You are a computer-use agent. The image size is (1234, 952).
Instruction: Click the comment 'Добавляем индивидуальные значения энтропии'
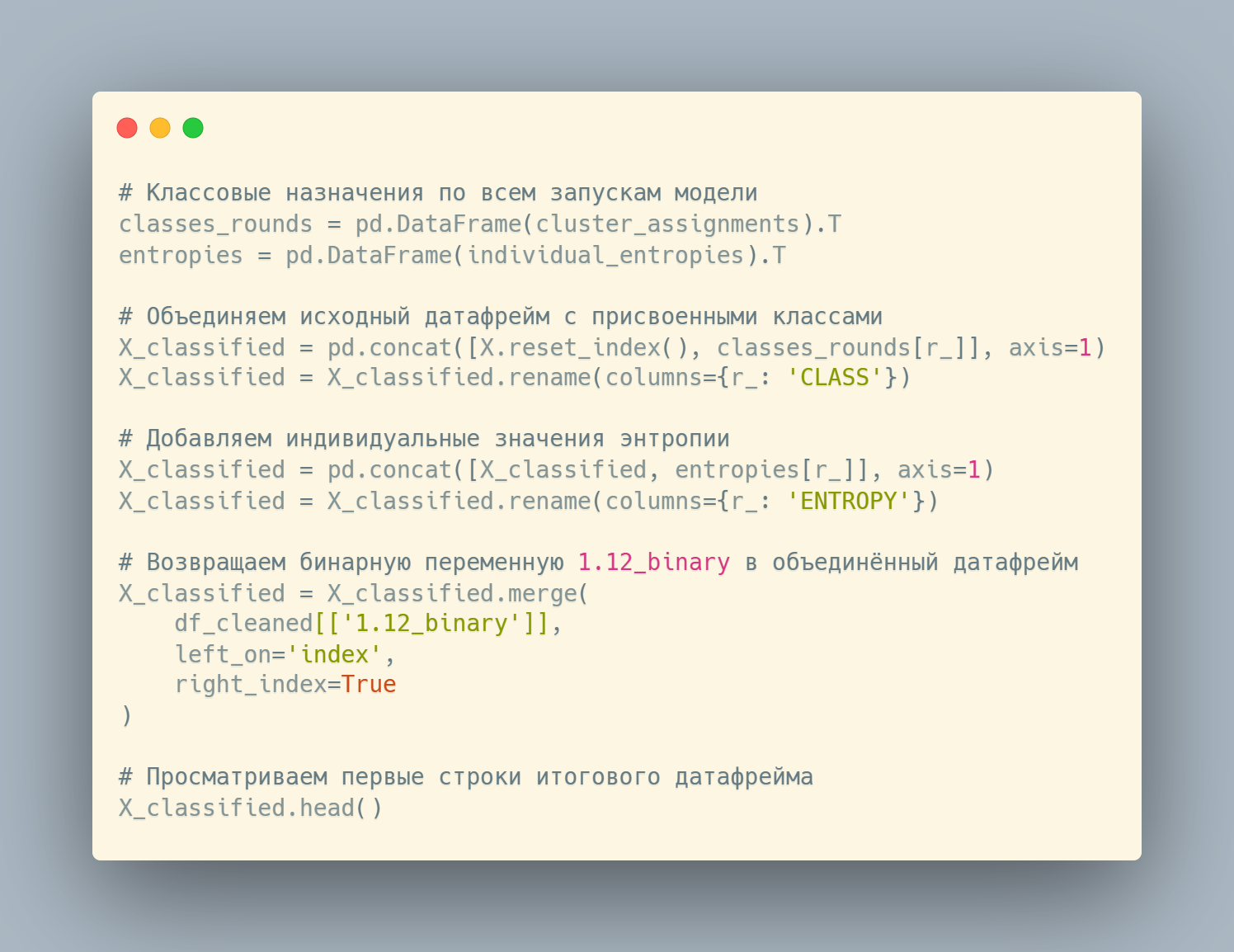click(x=424, y=439)
